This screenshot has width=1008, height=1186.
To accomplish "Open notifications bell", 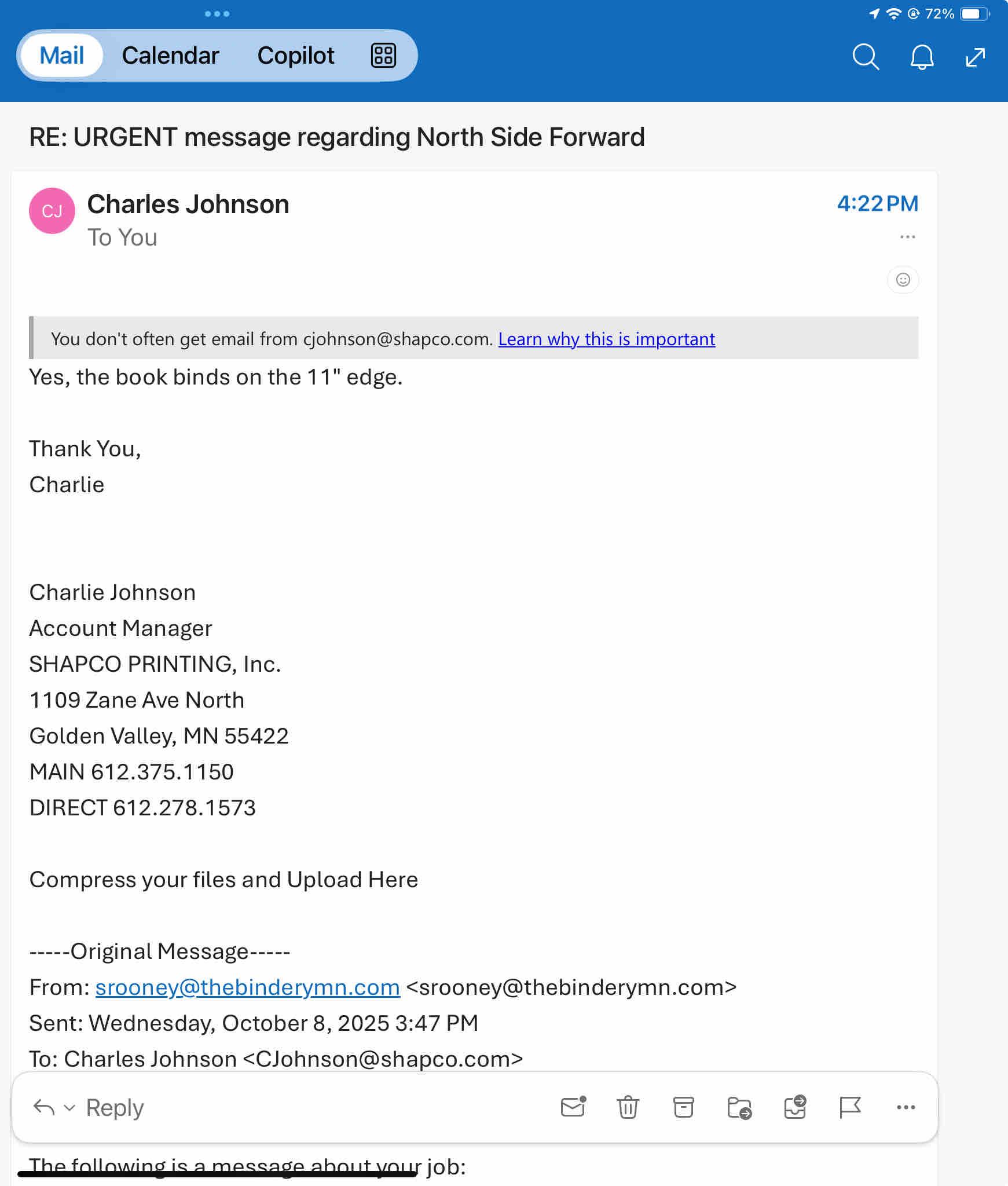I will coord(922,57).
